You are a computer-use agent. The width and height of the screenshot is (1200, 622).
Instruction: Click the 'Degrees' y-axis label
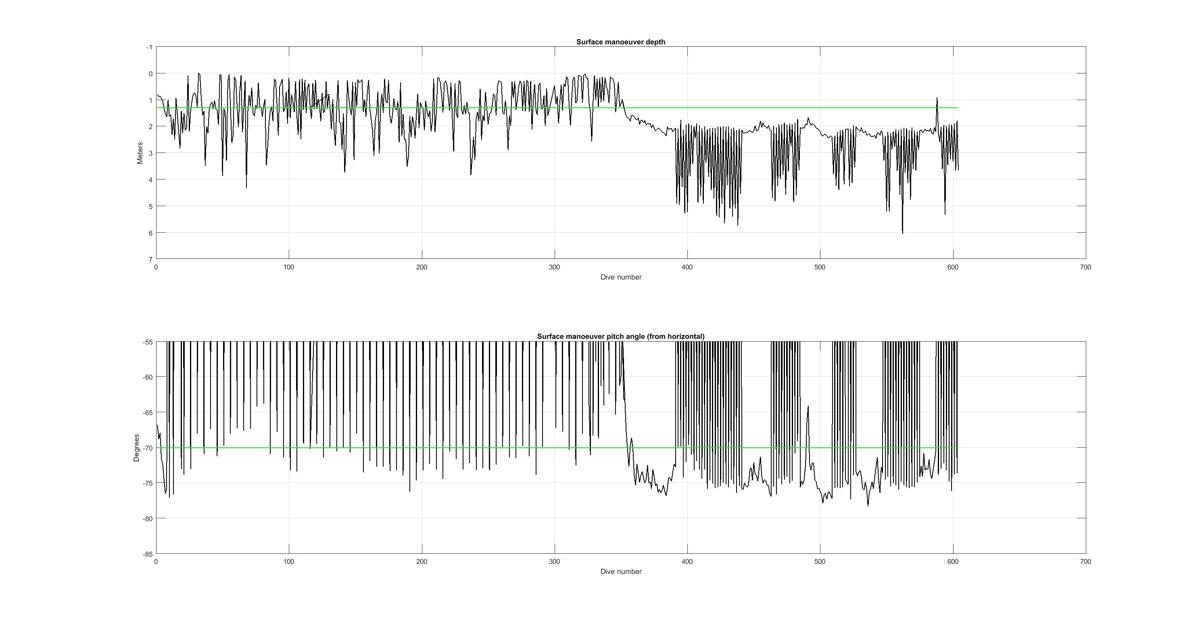pos(135,447)
